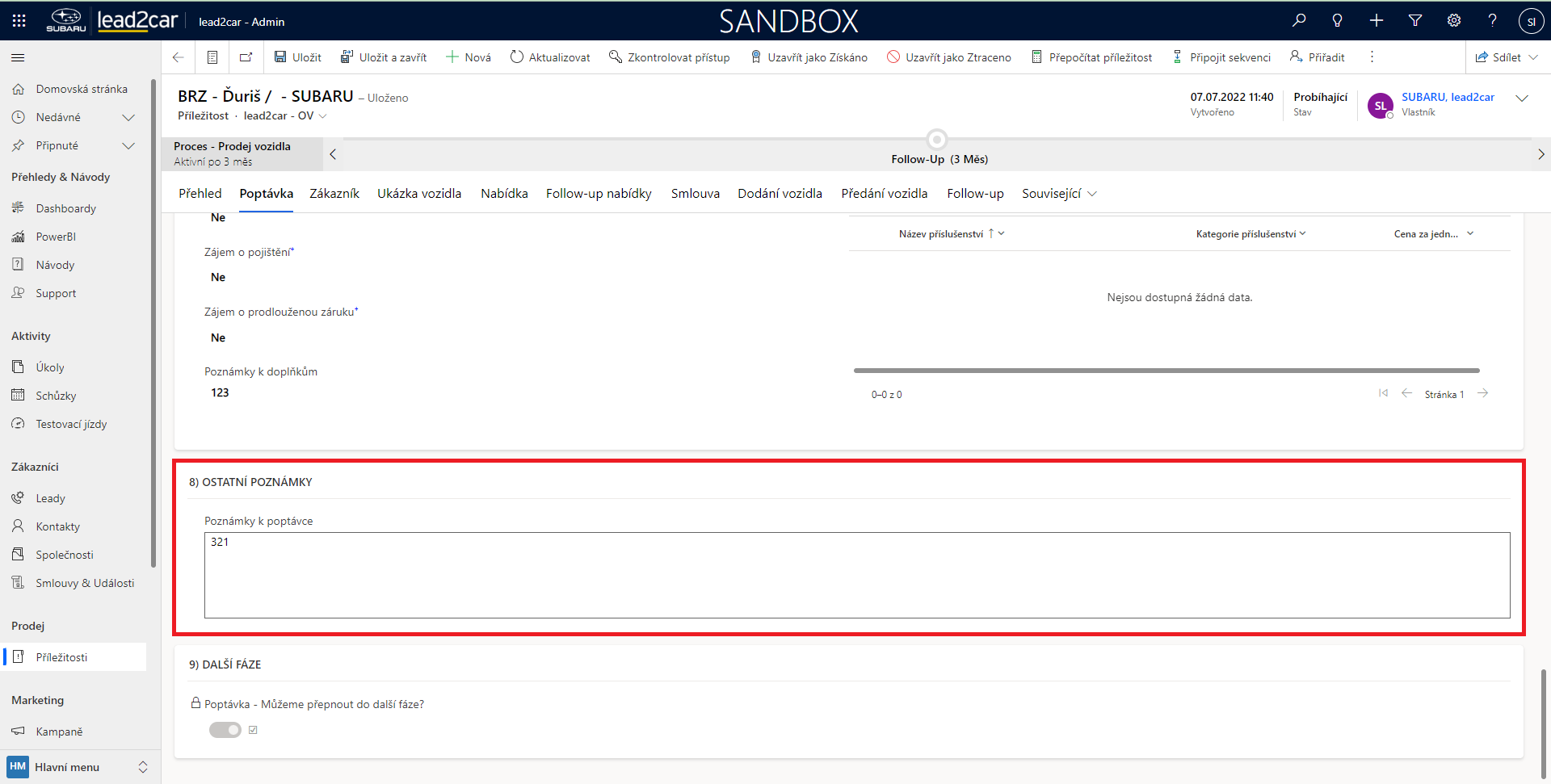Switch to the Zákazník tab
This screenshot has height=784, width=1551.
[x=334, y=194]
